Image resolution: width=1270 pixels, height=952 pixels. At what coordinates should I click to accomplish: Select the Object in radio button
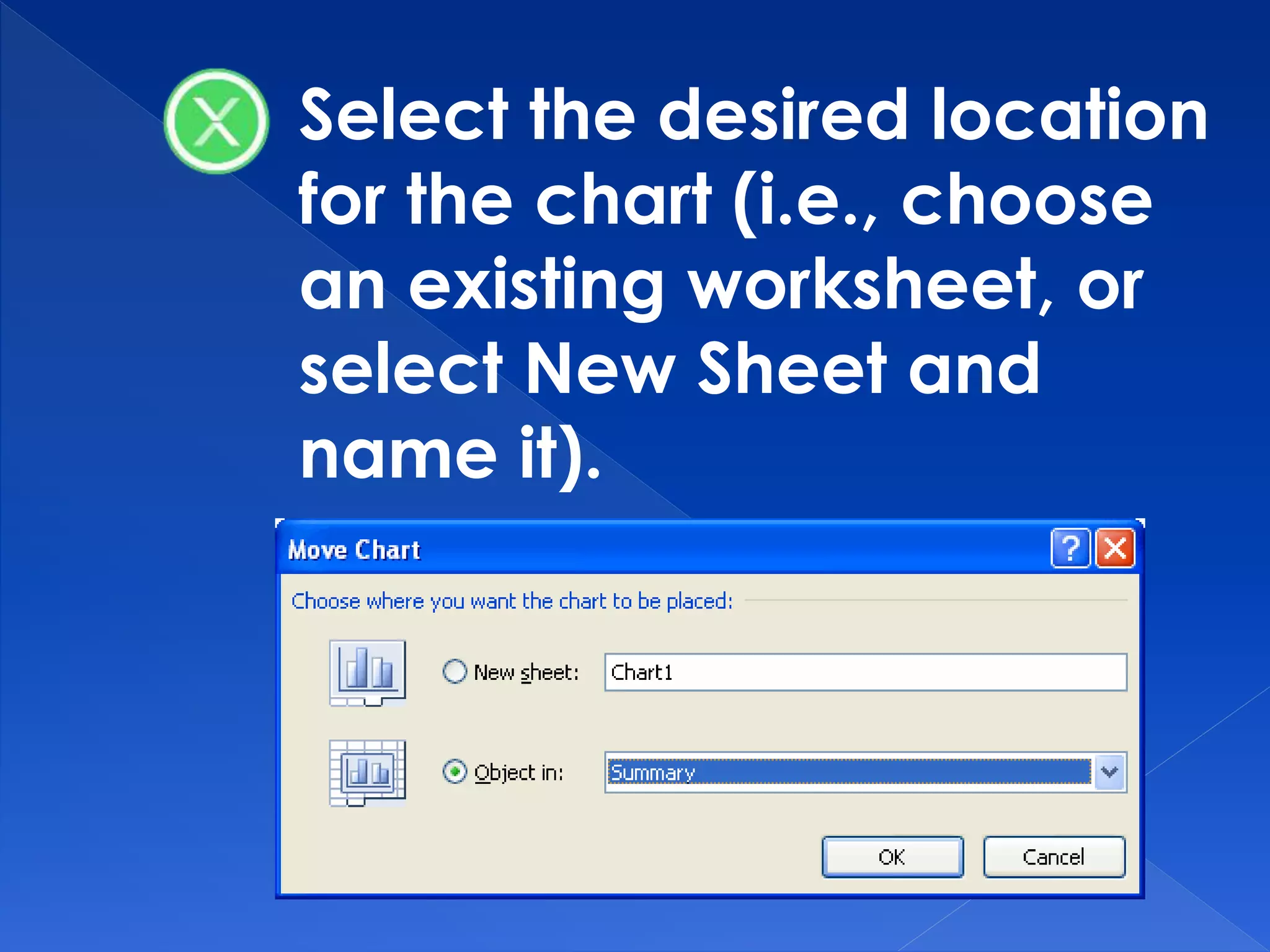coord(455,772)
